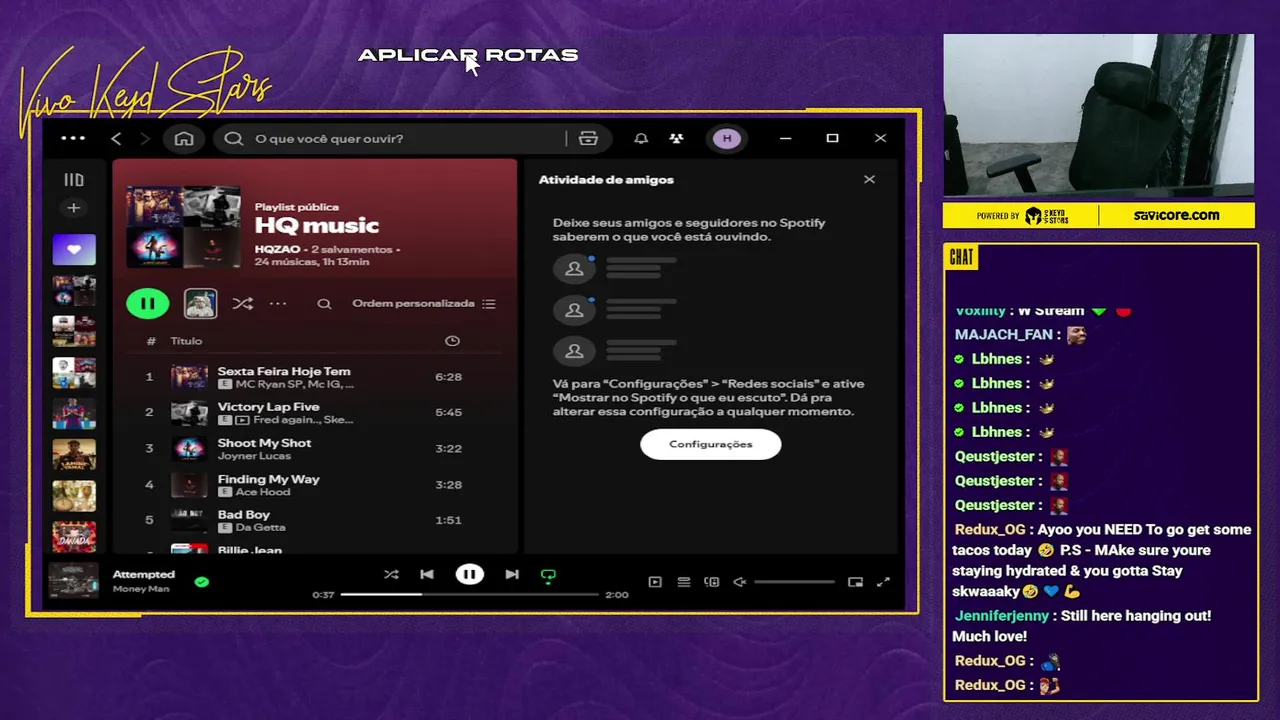The width and height of the screenshot is (1280, 720).
Task: Open friend activity icon in top bar
Action: [x=677, y=138]
